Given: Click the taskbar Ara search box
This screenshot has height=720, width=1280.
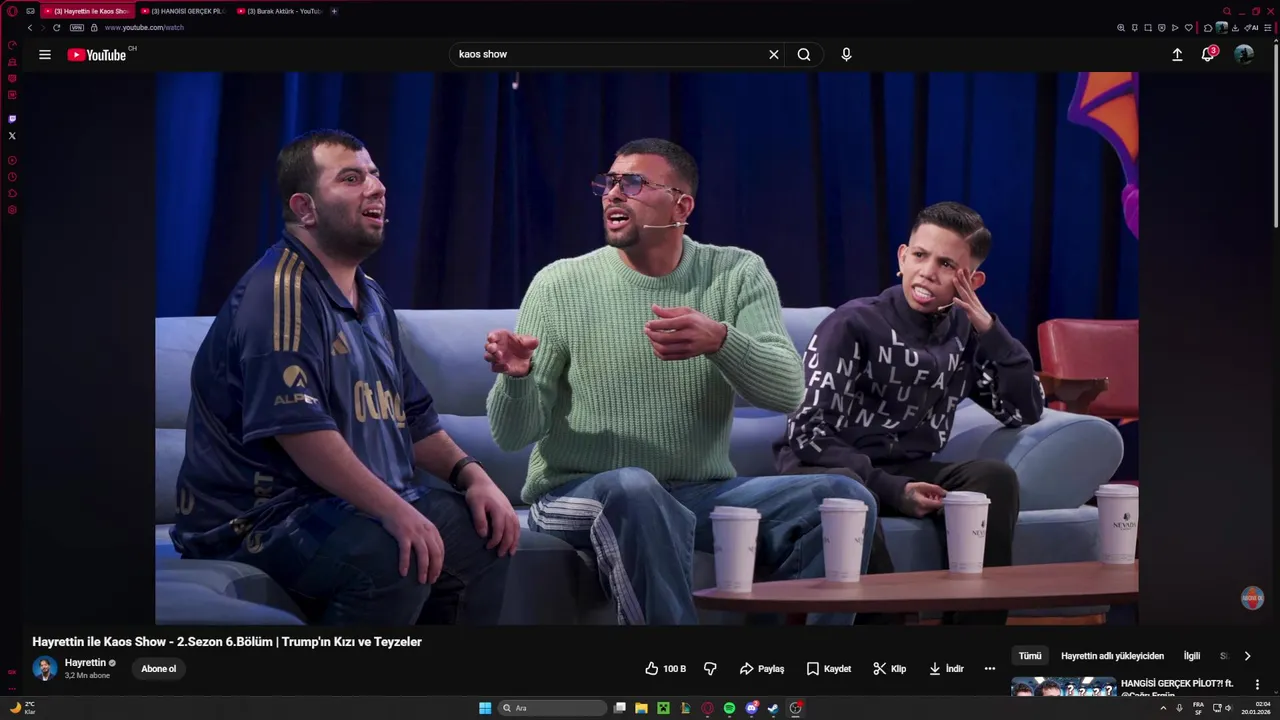Looking at the screenshot, I should [x=552, y=708].
